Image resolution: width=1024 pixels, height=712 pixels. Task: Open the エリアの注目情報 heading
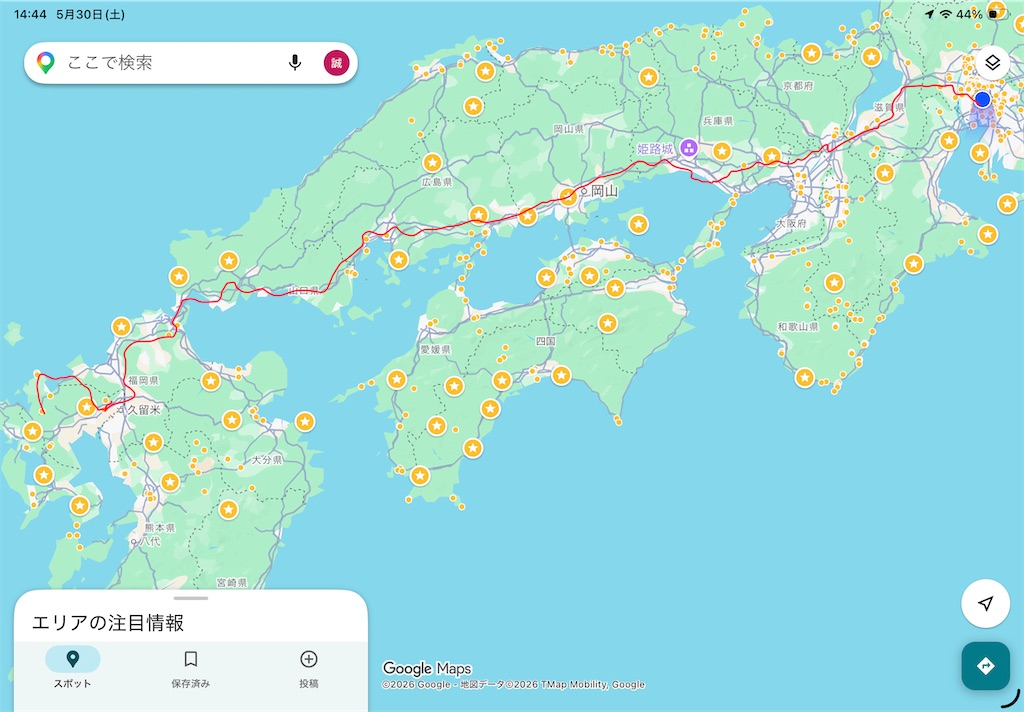point(108,623)
